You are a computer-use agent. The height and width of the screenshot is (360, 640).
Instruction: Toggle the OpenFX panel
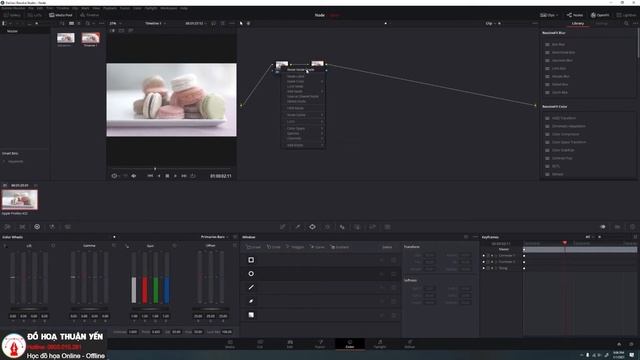[600, 15]
